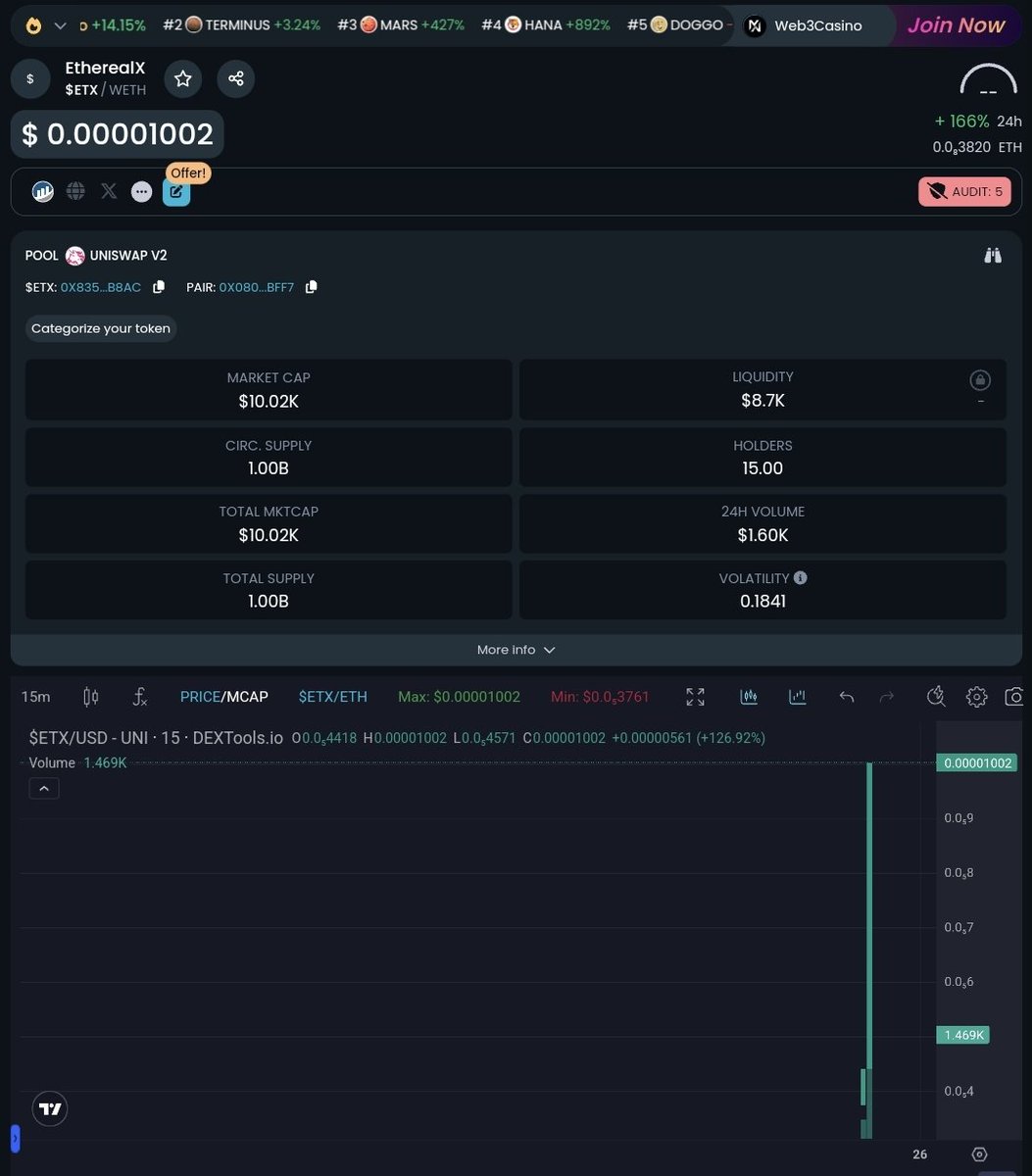Click the $ 0.00001002 price display
The width and height of the screenshot is (1032, 1176).
[x=118, y=134]
